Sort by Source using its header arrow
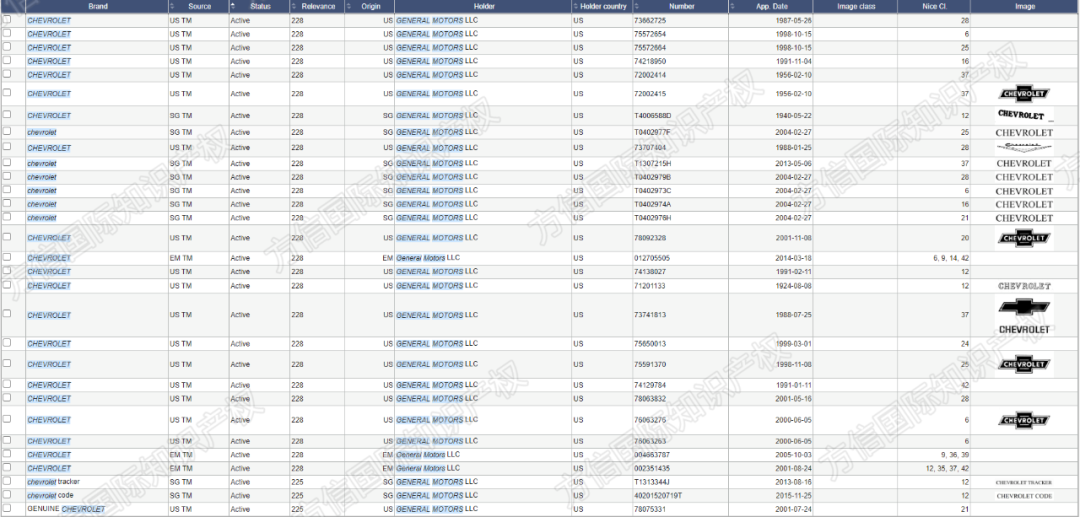This screenshot has width=1080, height=517. [x=172, y=6]
